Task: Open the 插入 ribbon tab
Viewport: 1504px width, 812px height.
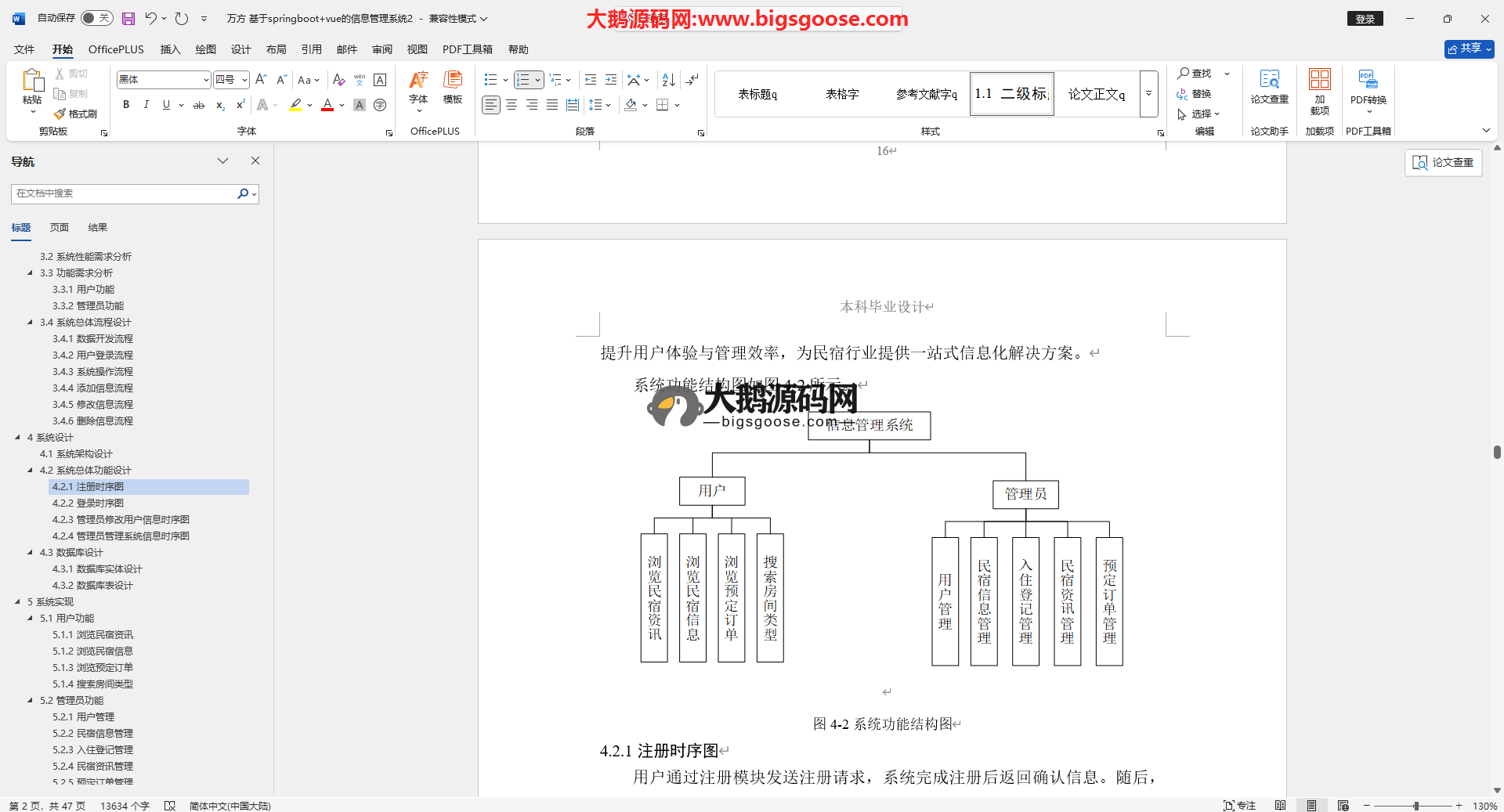Action: 170,49
